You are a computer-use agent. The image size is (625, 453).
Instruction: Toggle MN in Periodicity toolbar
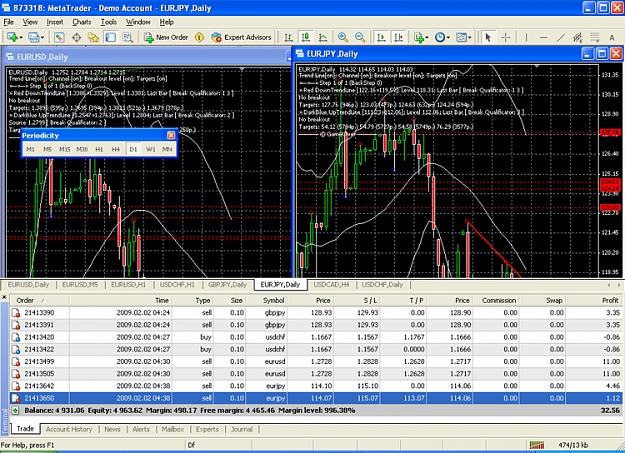167,149
